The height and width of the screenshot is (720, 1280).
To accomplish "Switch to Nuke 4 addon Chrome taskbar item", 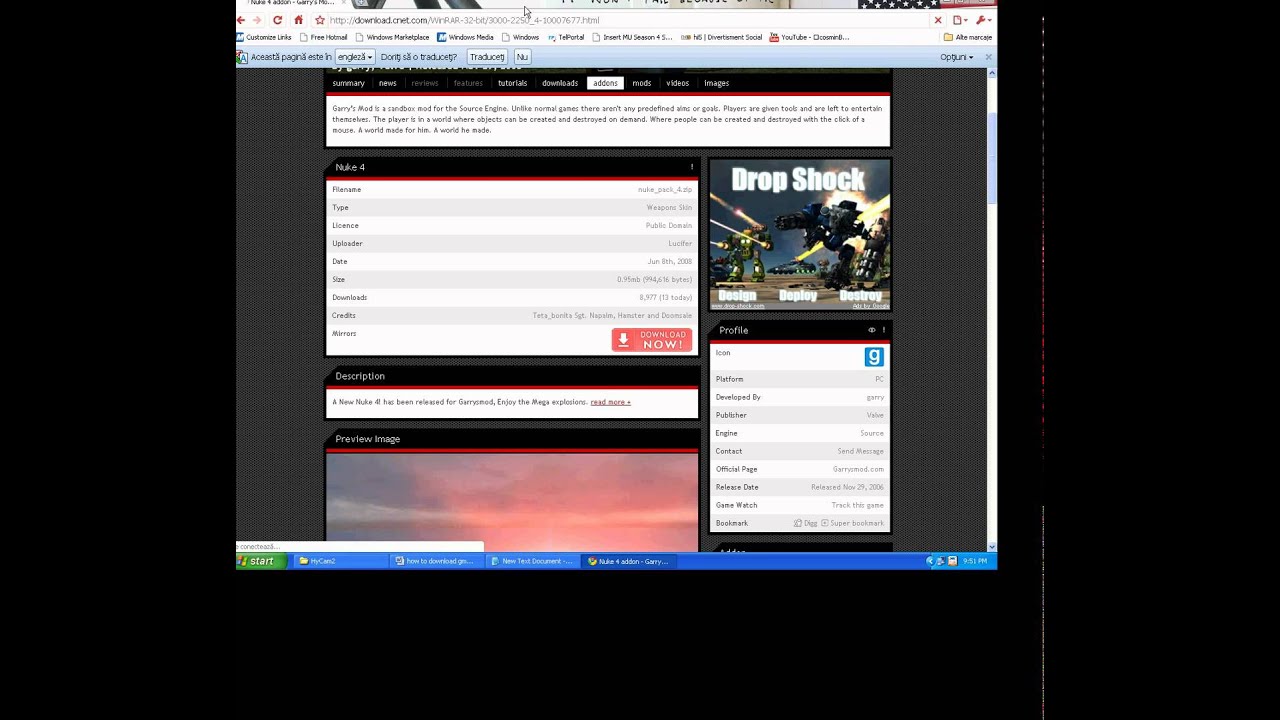I will (x=628, y=561).
